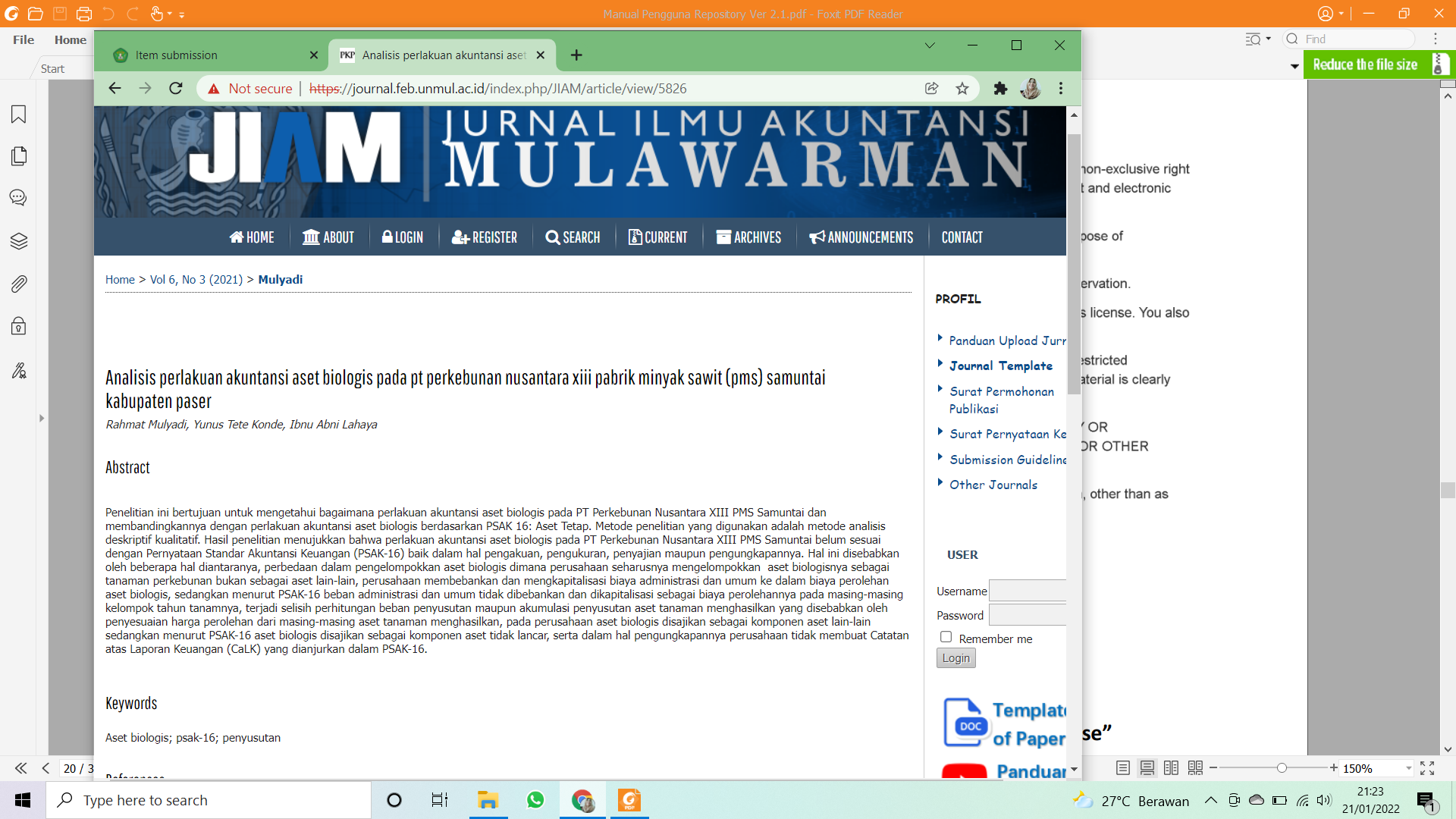The height and width of the screenshot is (819, 1456).
Task: Open the Foxit zoom percentage dropdown
Action: (1408, 768)
